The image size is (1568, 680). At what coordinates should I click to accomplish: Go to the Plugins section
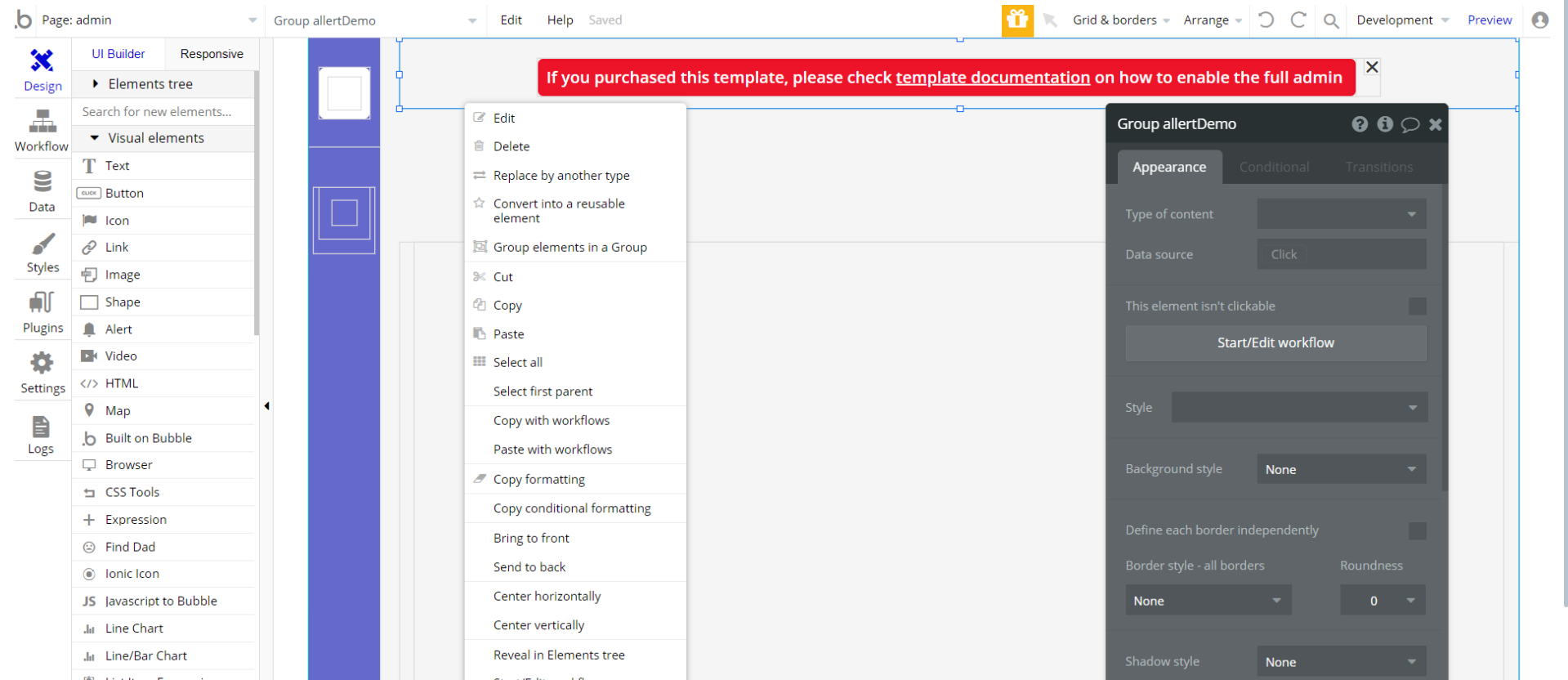(42, 312)
